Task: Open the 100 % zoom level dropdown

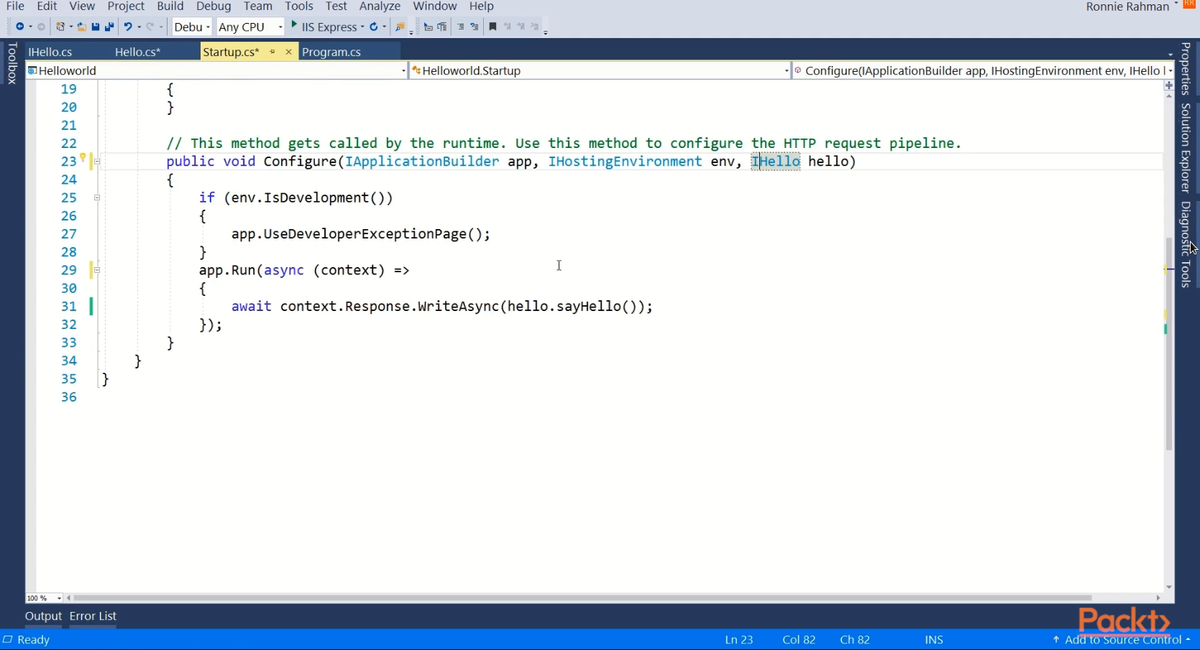Action: (43, 598)
